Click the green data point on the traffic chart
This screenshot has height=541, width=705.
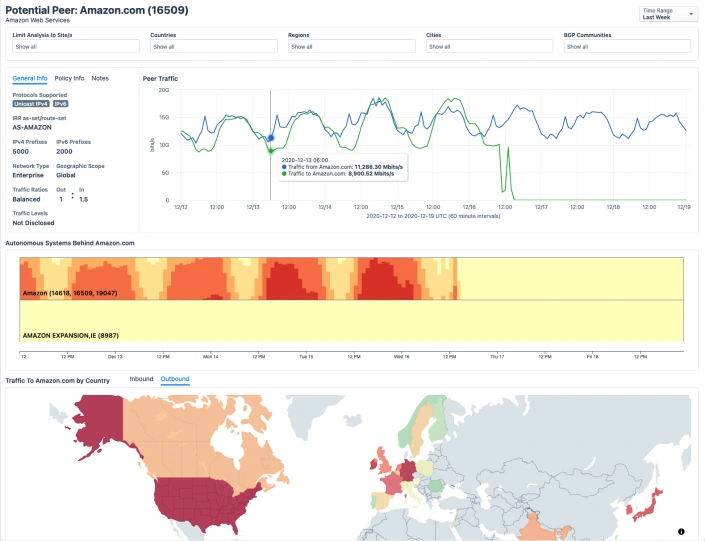[x=271, y=151]
